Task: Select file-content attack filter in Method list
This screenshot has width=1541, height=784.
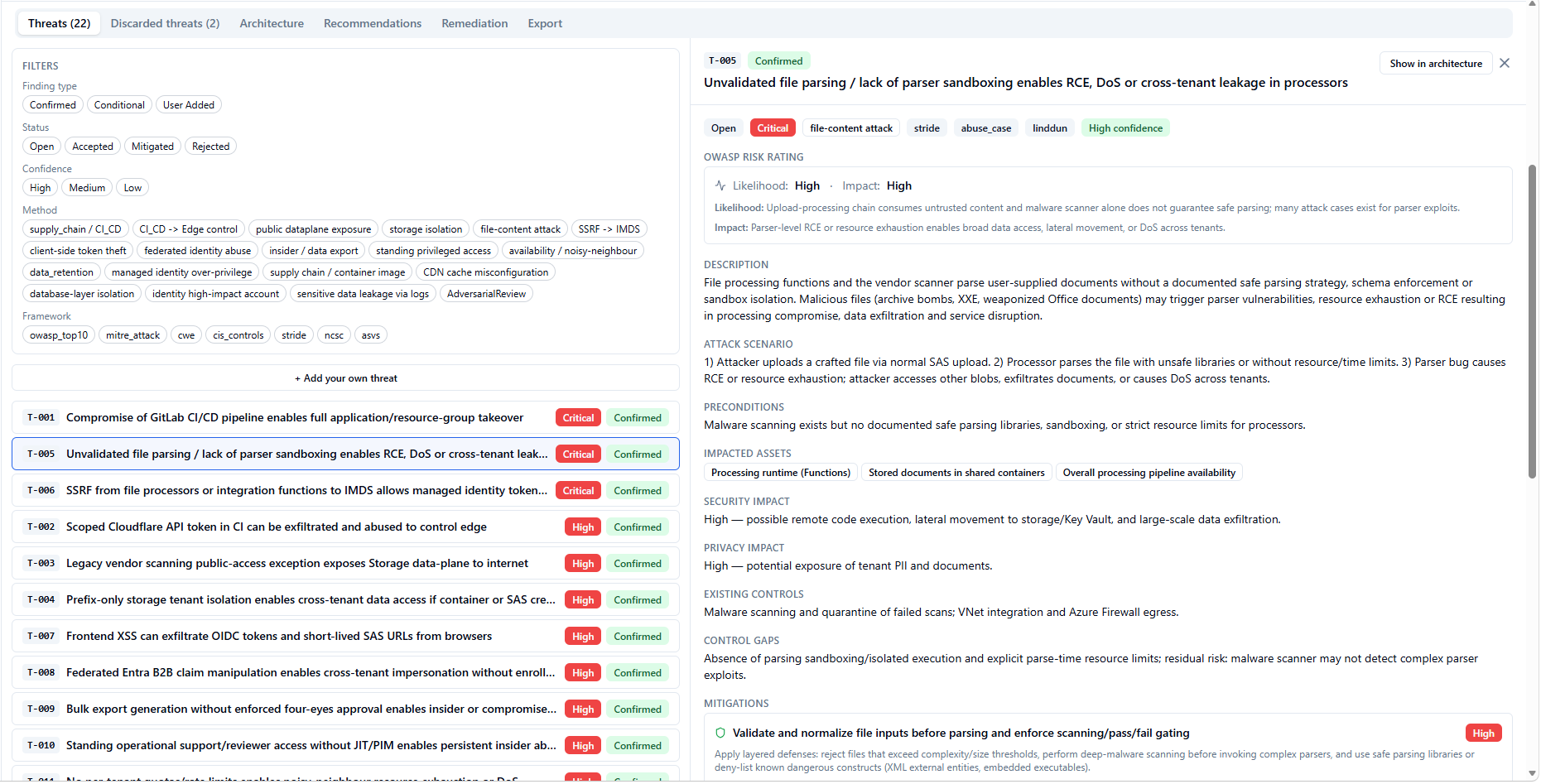Action: (x=521, y=229)
